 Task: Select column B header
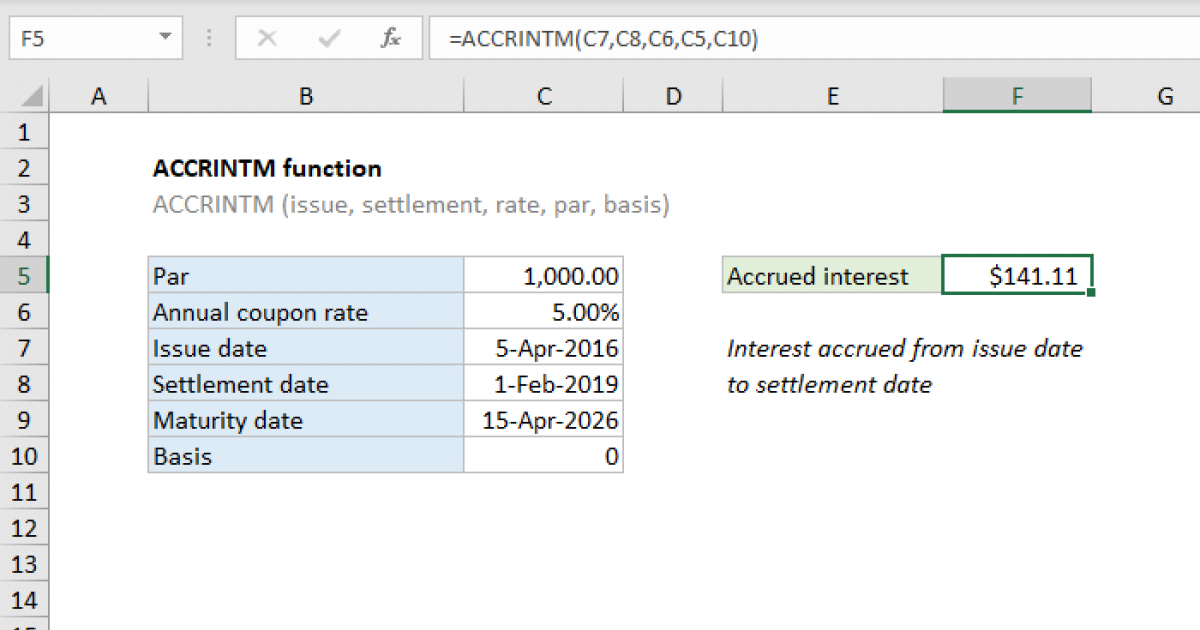tap(306, 95)
